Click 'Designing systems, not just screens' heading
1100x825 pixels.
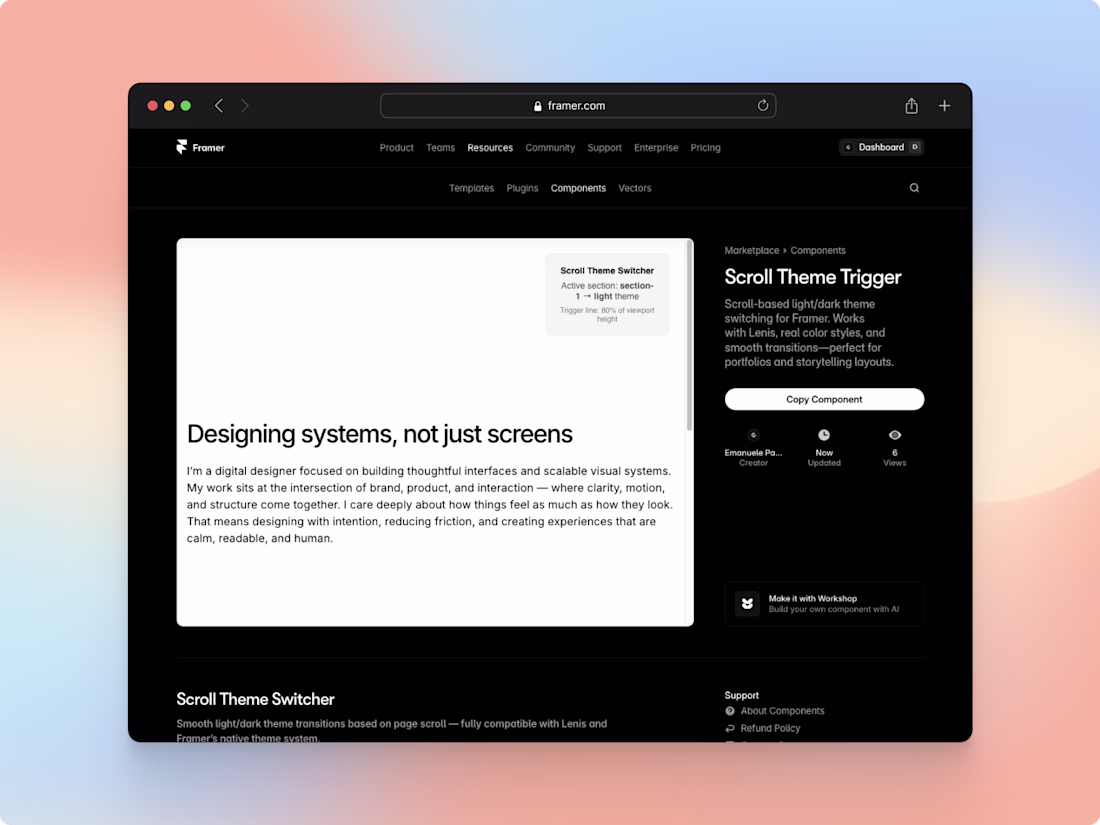point(380,434)
